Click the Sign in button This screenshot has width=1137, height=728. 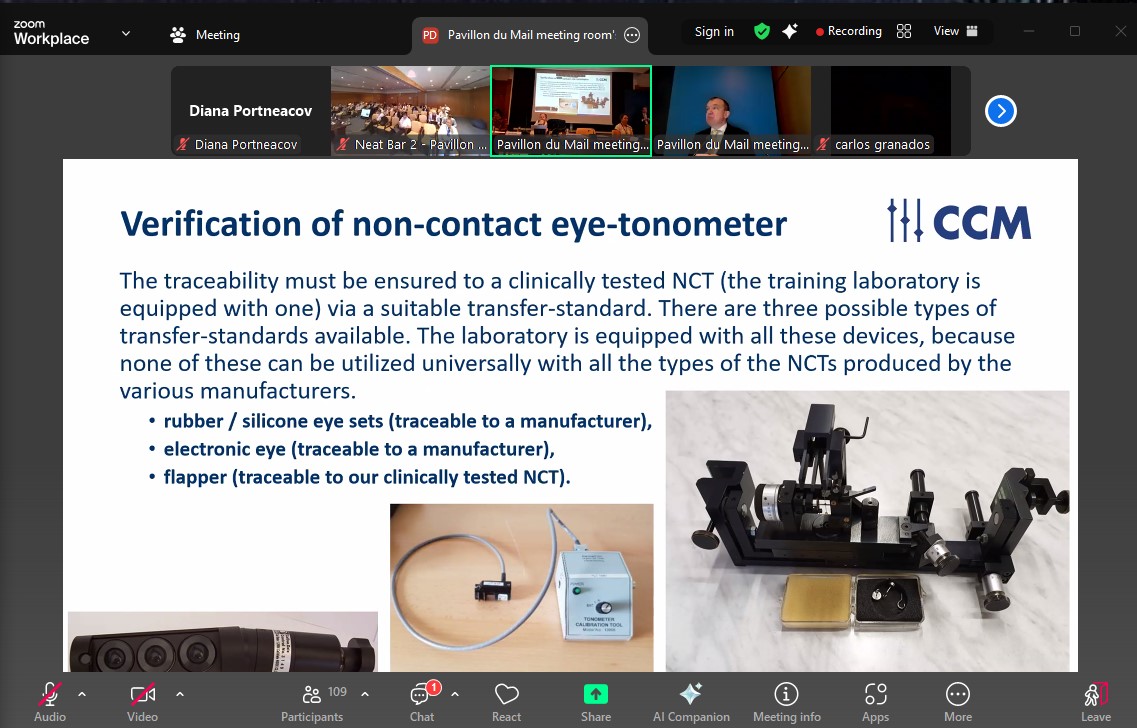(x=714, y=32)
